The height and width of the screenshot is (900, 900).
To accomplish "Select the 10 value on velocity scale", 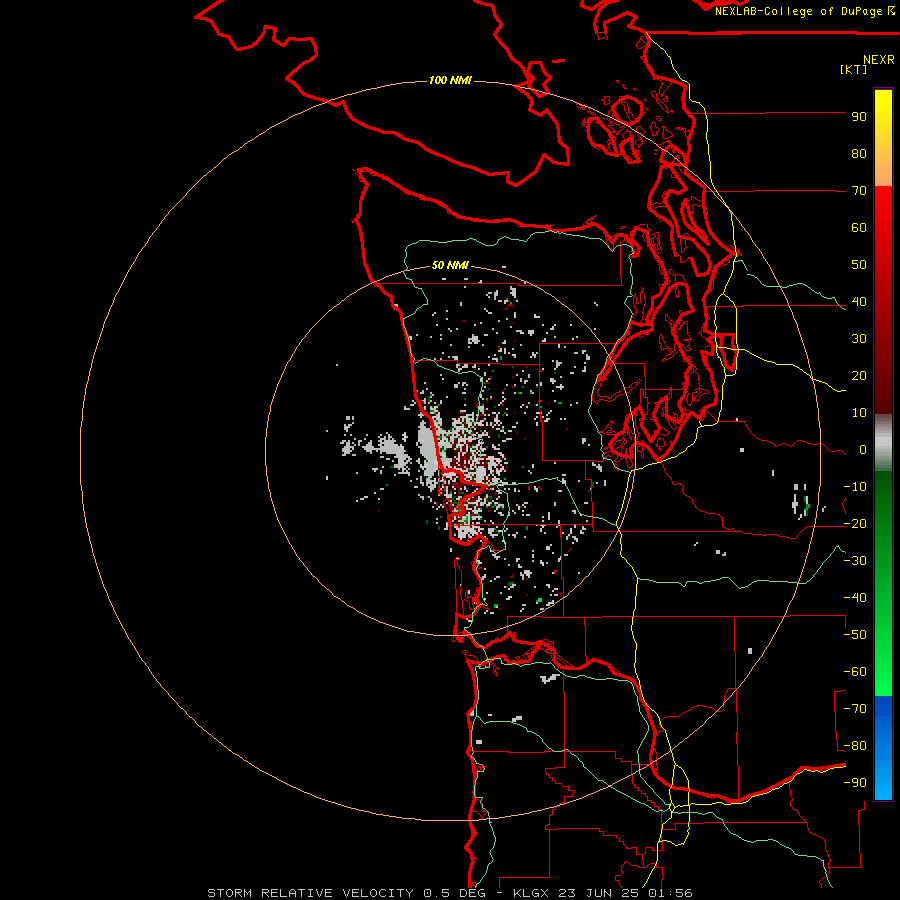I will pos(859,413).
